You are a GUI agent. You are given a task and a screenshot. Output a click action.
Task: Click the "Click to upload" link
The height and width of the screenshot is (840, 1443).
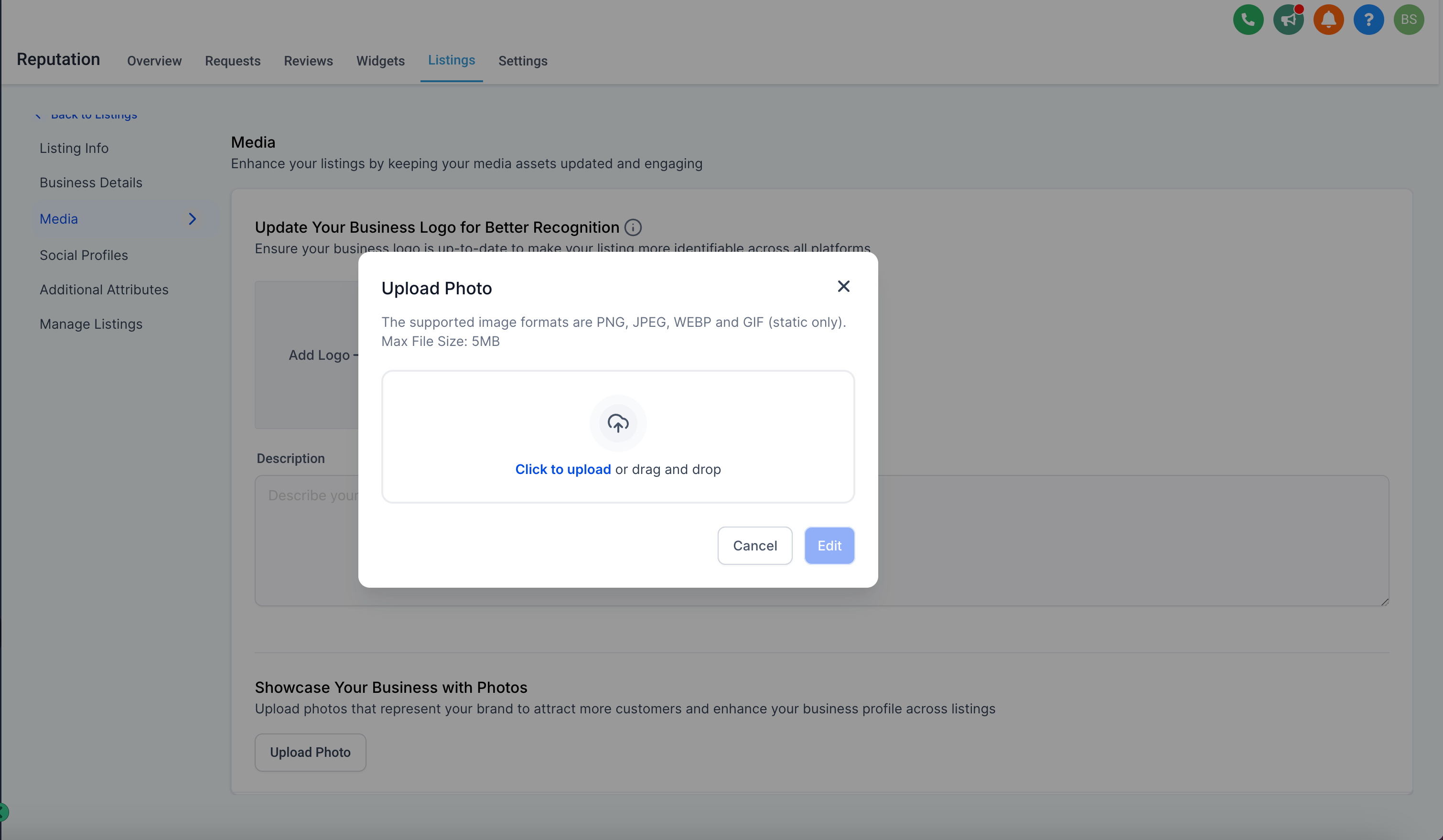pos(562,470)
